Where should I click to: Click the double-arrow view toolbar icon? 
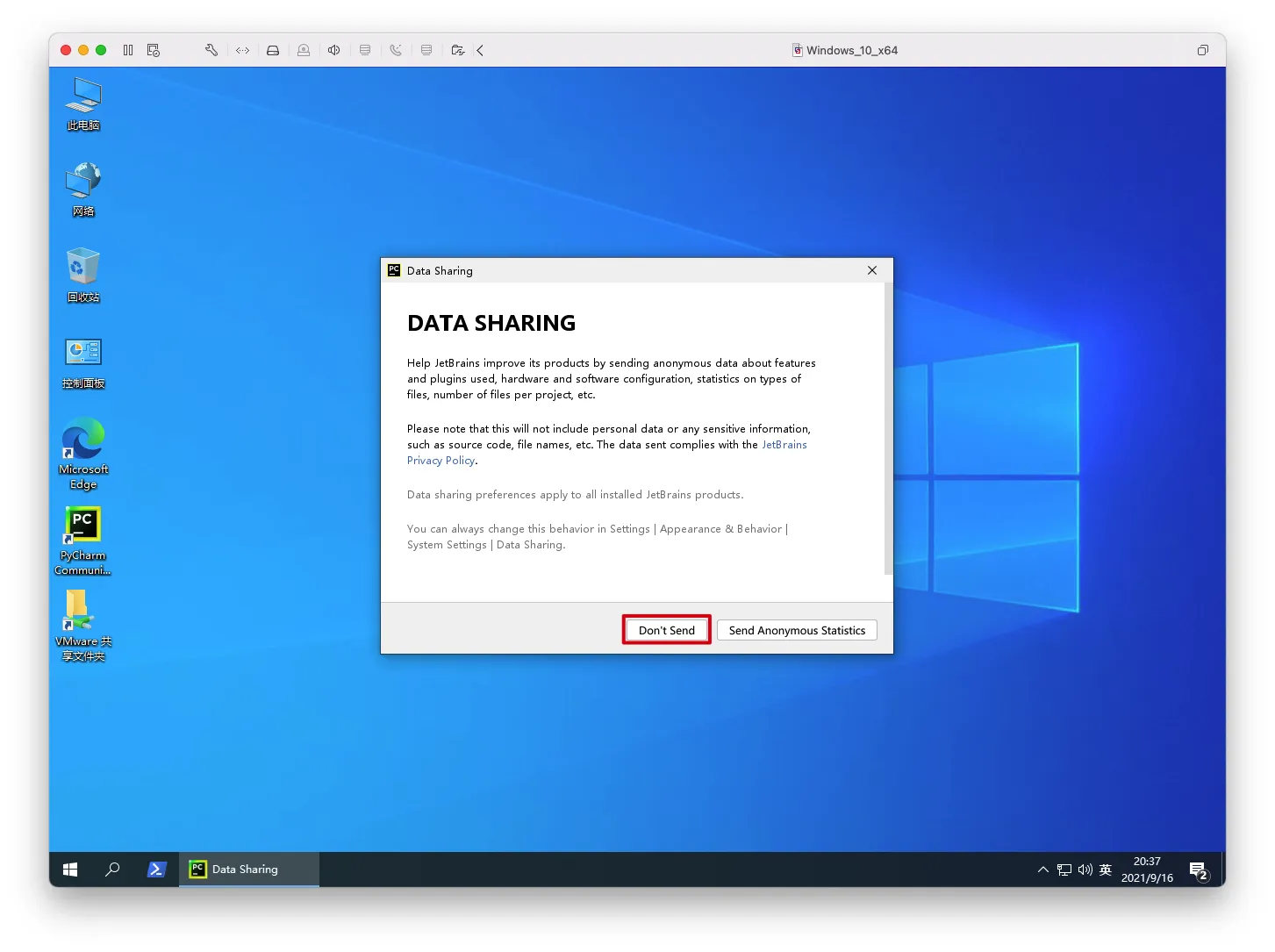(x=243, y=50)
